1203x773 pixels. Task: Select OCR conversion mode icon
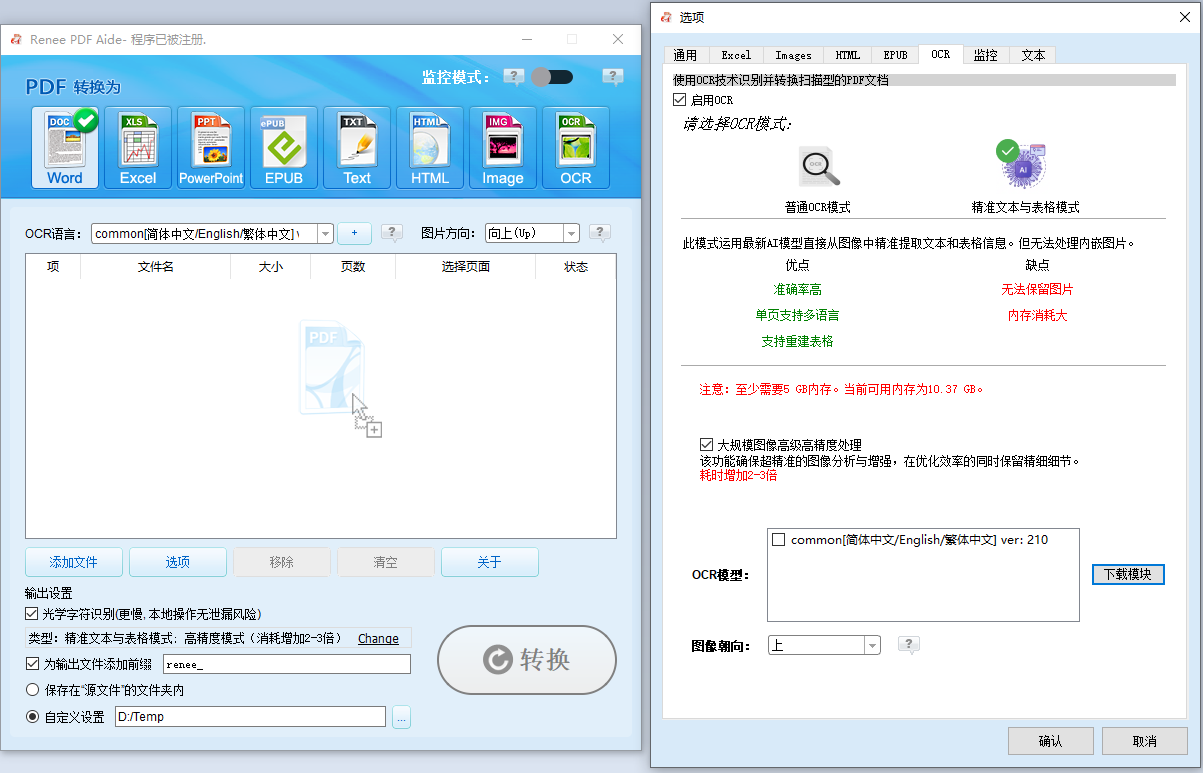576,147
